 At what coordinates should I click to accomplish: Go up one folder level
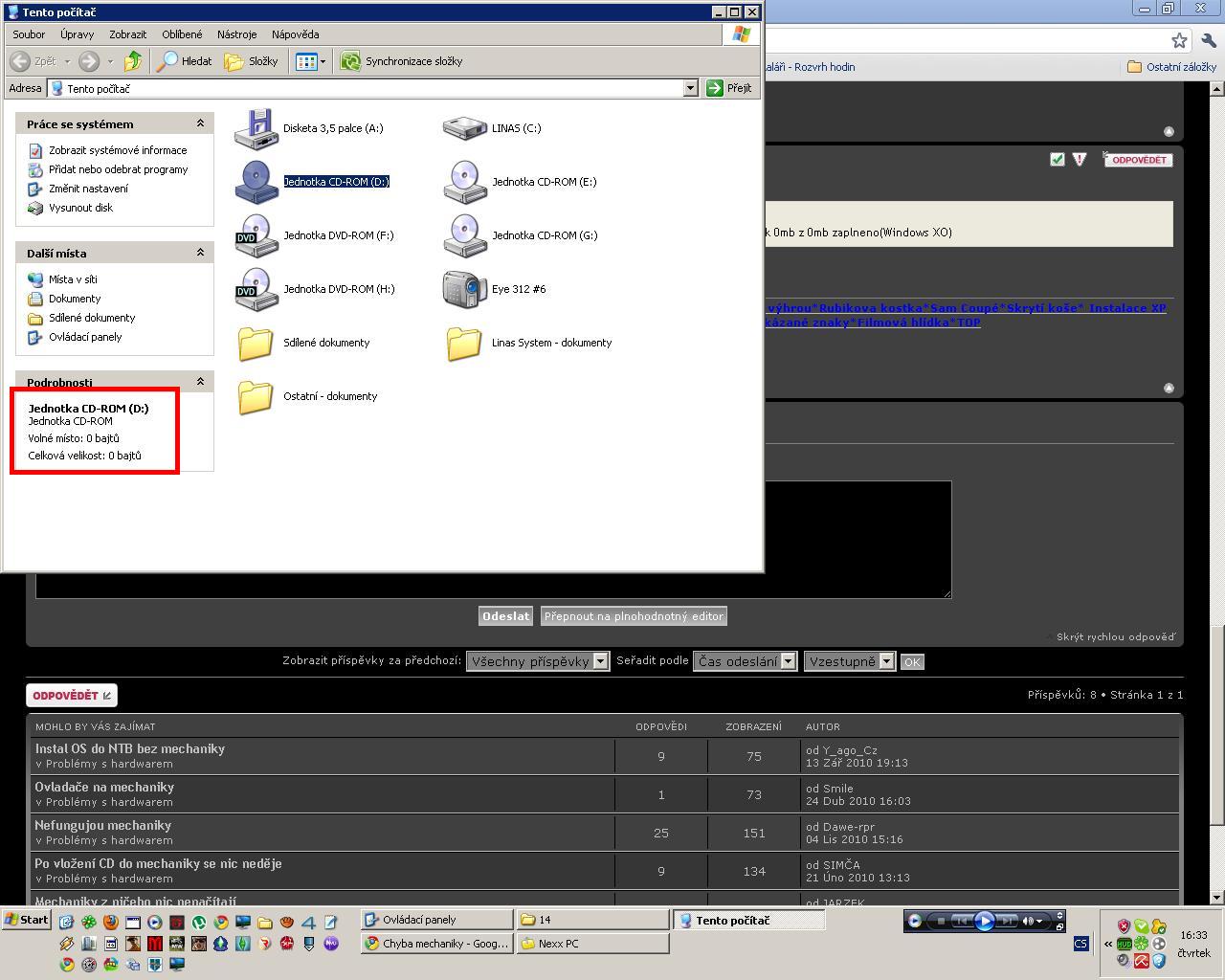(x=133, y=61)
